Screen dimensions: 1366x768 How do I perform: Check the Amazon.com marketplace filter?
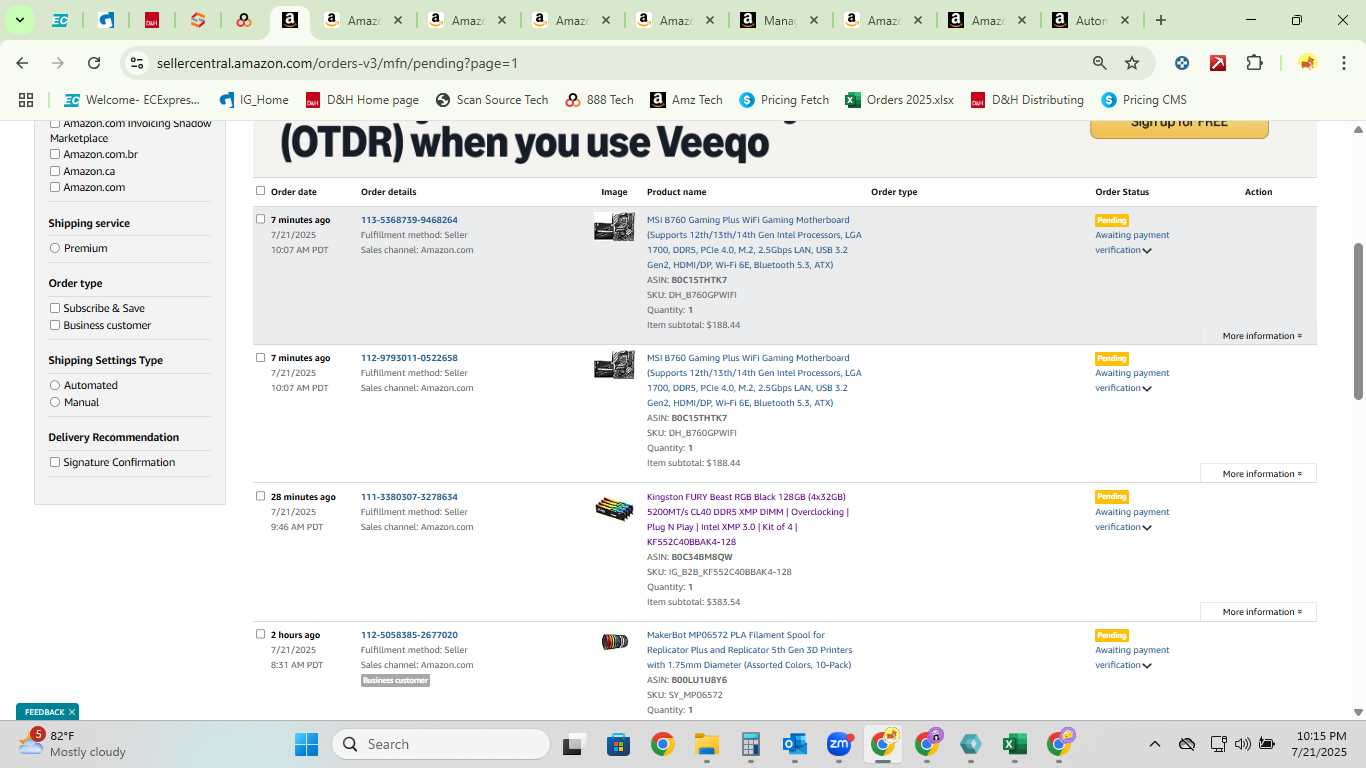point(55,187)
